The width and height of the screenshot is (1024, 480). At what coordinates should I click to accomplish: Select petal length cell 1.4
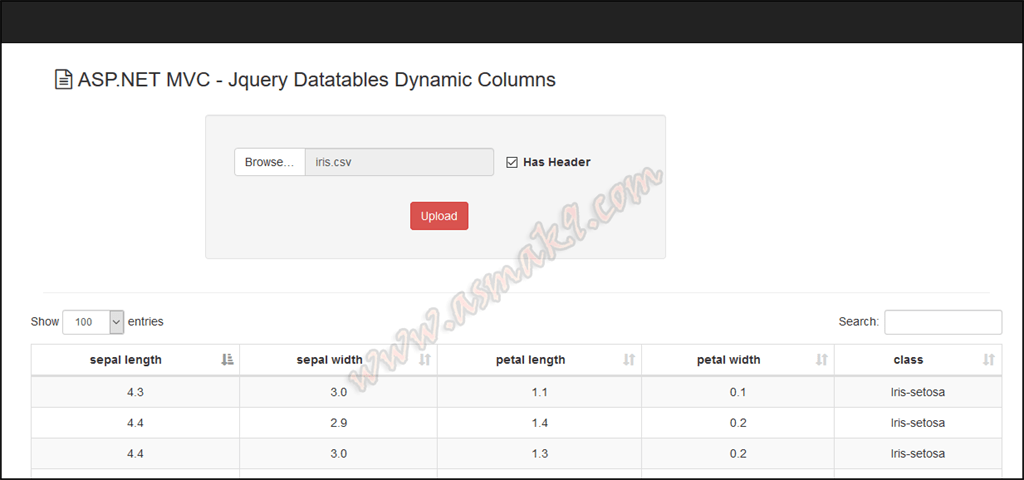(539, 423)
